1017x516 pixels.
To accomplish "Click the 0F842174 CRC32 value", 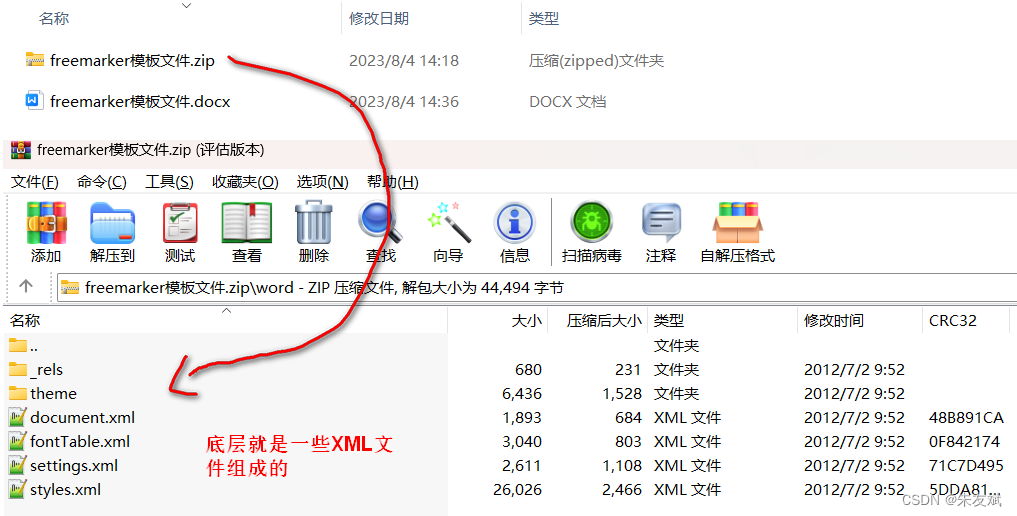I will (x=964, y=441).
